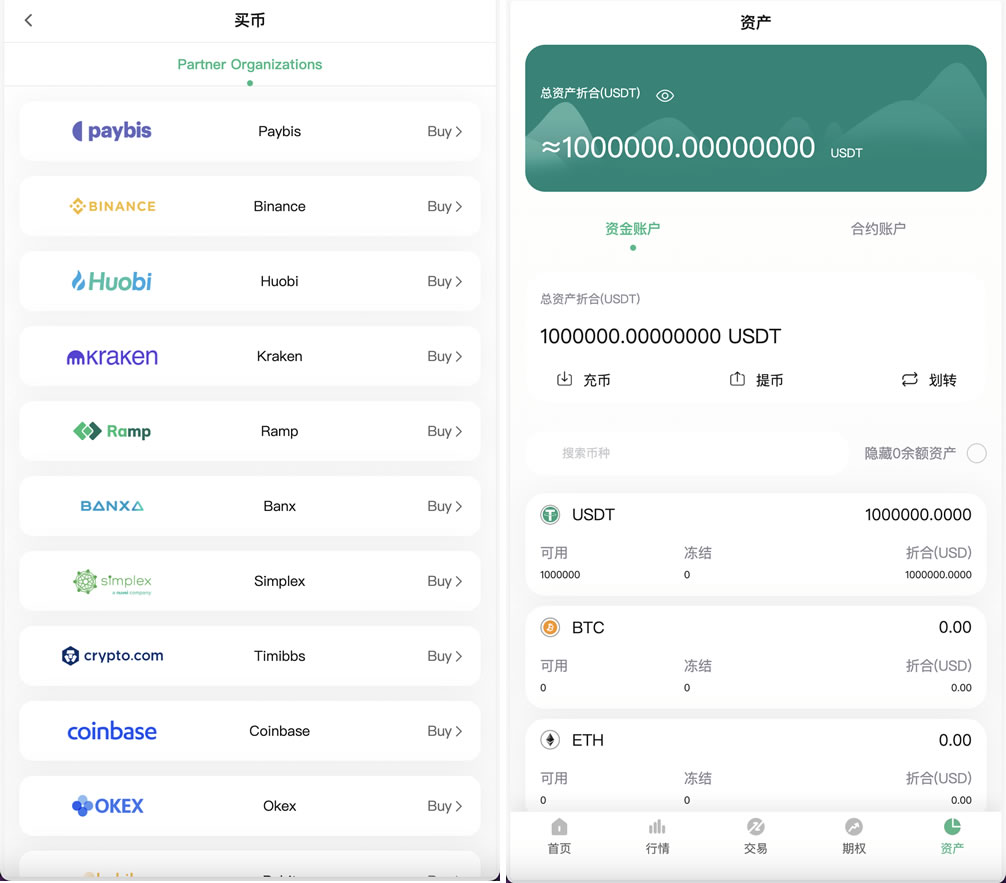Image resolution: width=1006 pixels, height=883 pixels.
Task: Click the deposit (充币) icon
Action: pyautogui.click(x=565, y=379)
